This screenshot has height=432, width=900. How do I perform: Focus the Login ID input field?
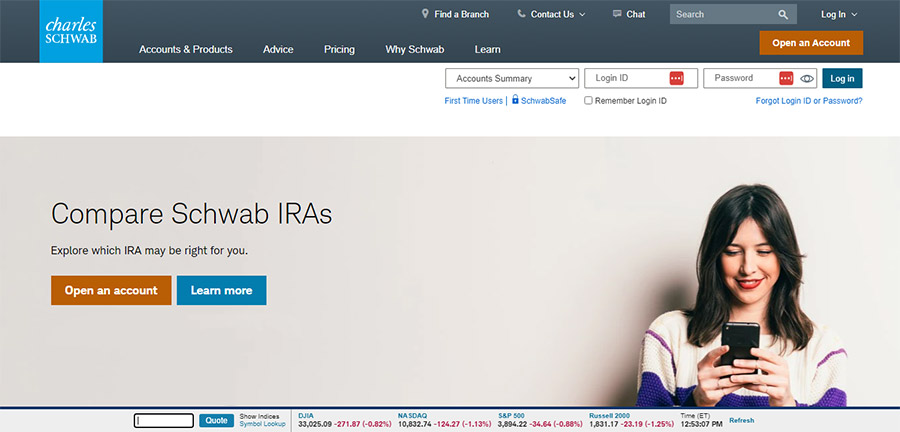click(x=641, y=78)
